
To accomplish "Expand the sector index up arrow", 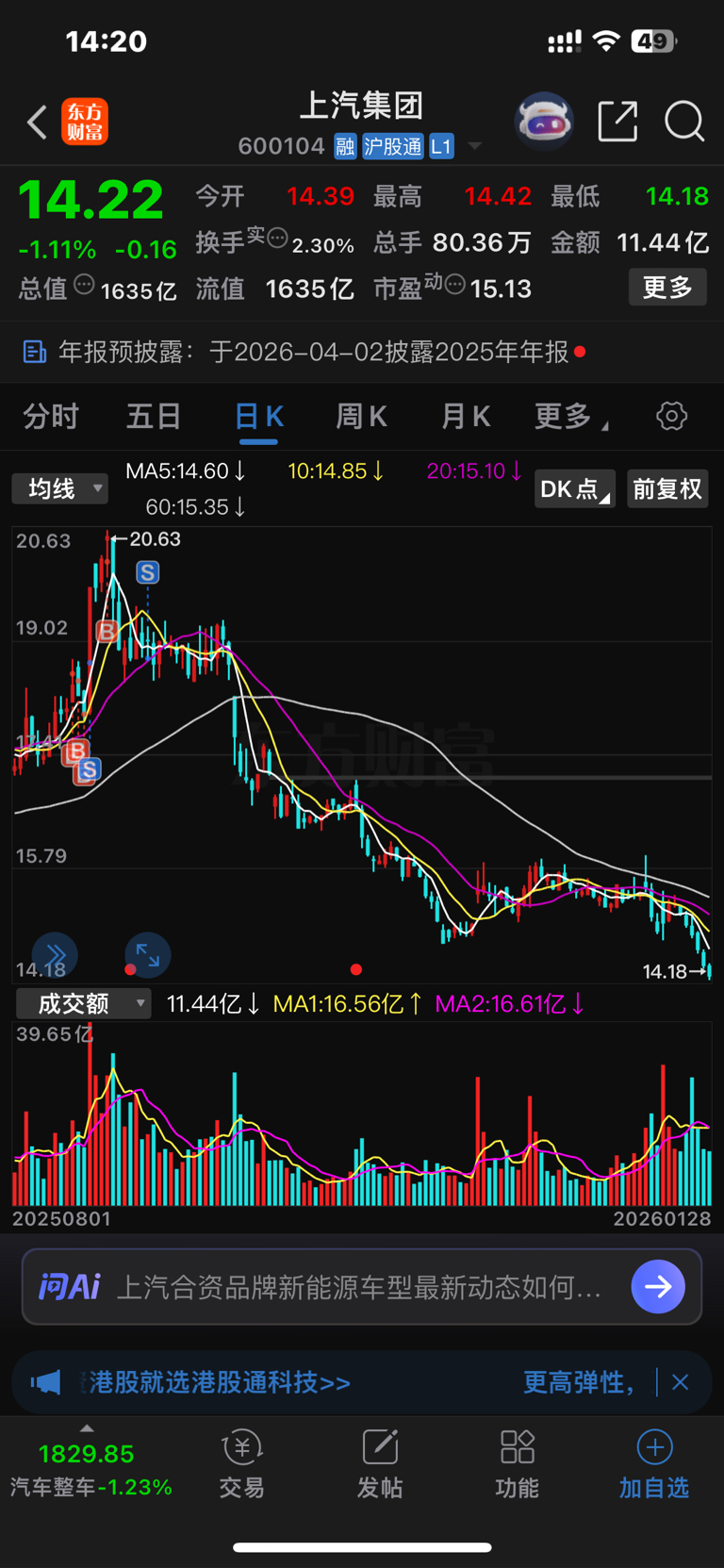I will (x=88, y=1428).
